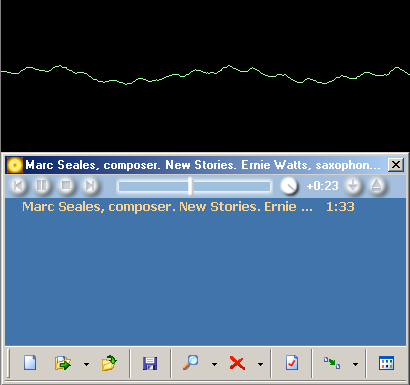
Task: Stop playback with the square button
Action: (66, 186)
